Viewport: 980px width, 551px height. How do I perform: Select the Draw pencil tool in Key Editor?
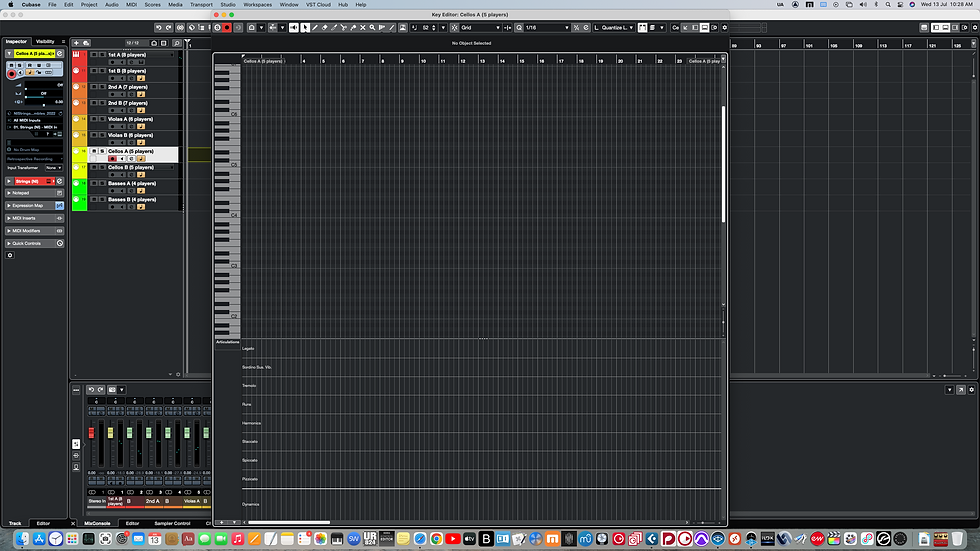[x=316, y=27]
